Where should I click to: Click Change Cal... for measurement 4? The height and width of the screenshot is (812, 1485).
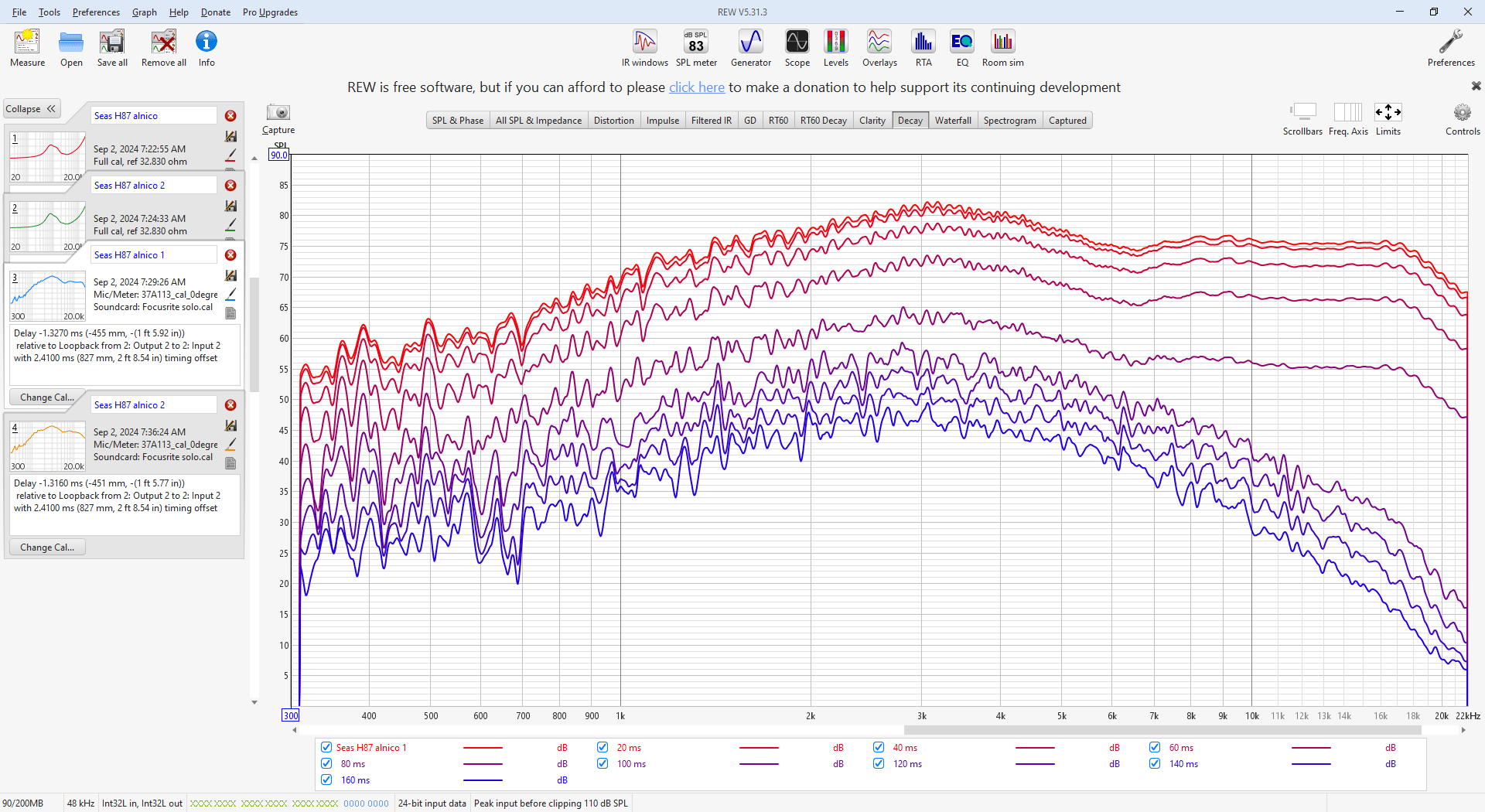click(47, 548)
